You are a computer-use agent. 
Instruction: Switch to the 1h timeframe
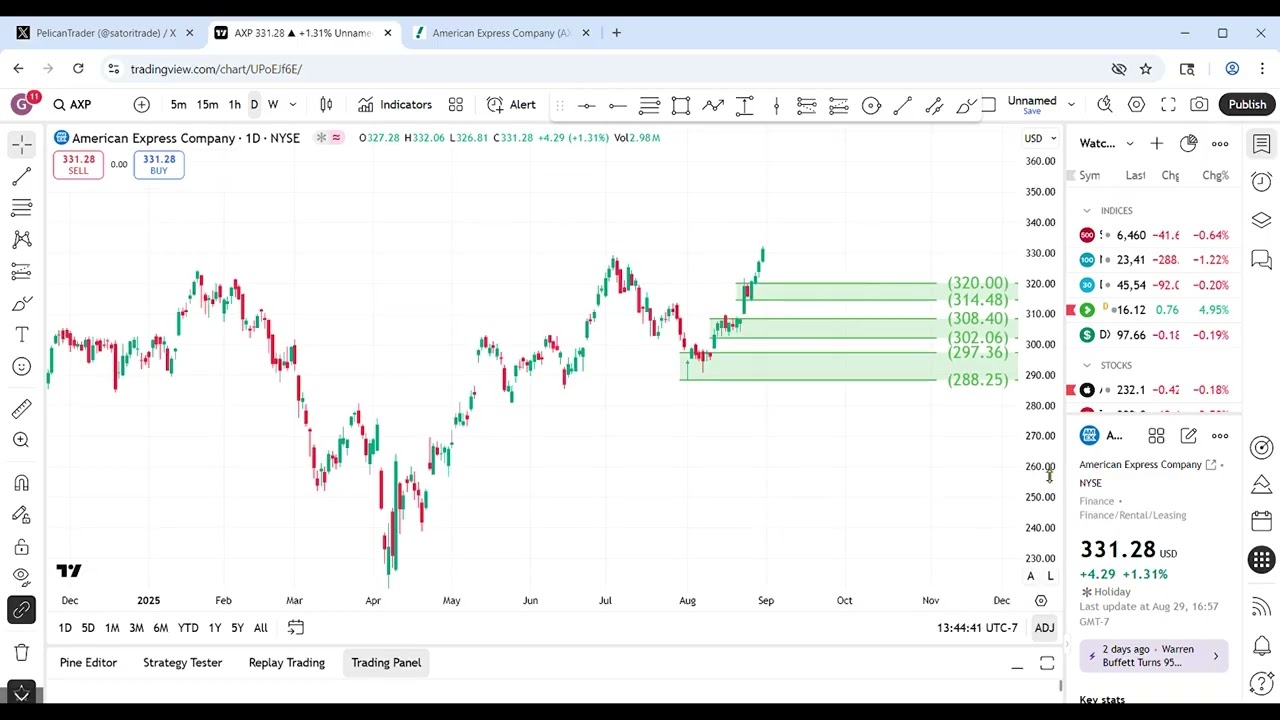(x=234, y=104)
